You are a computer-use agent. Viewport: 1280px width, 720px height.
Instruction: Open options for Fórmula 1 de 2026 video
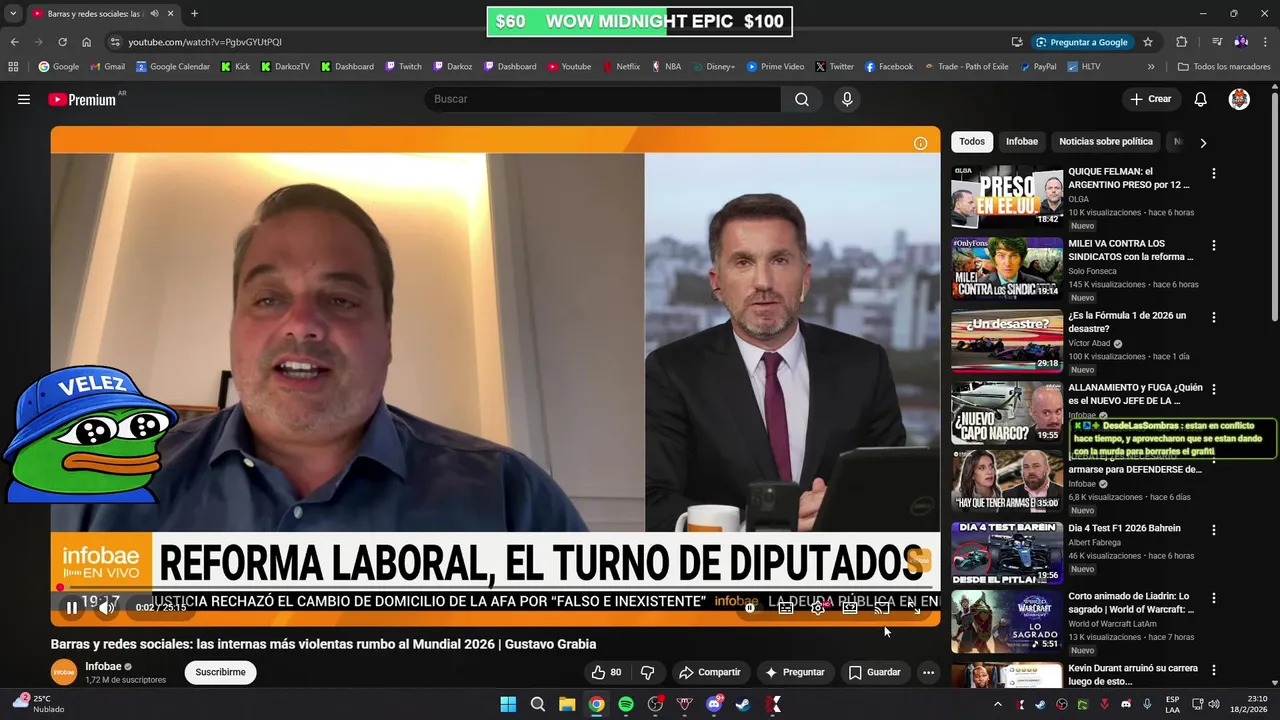coord(1214,317)
